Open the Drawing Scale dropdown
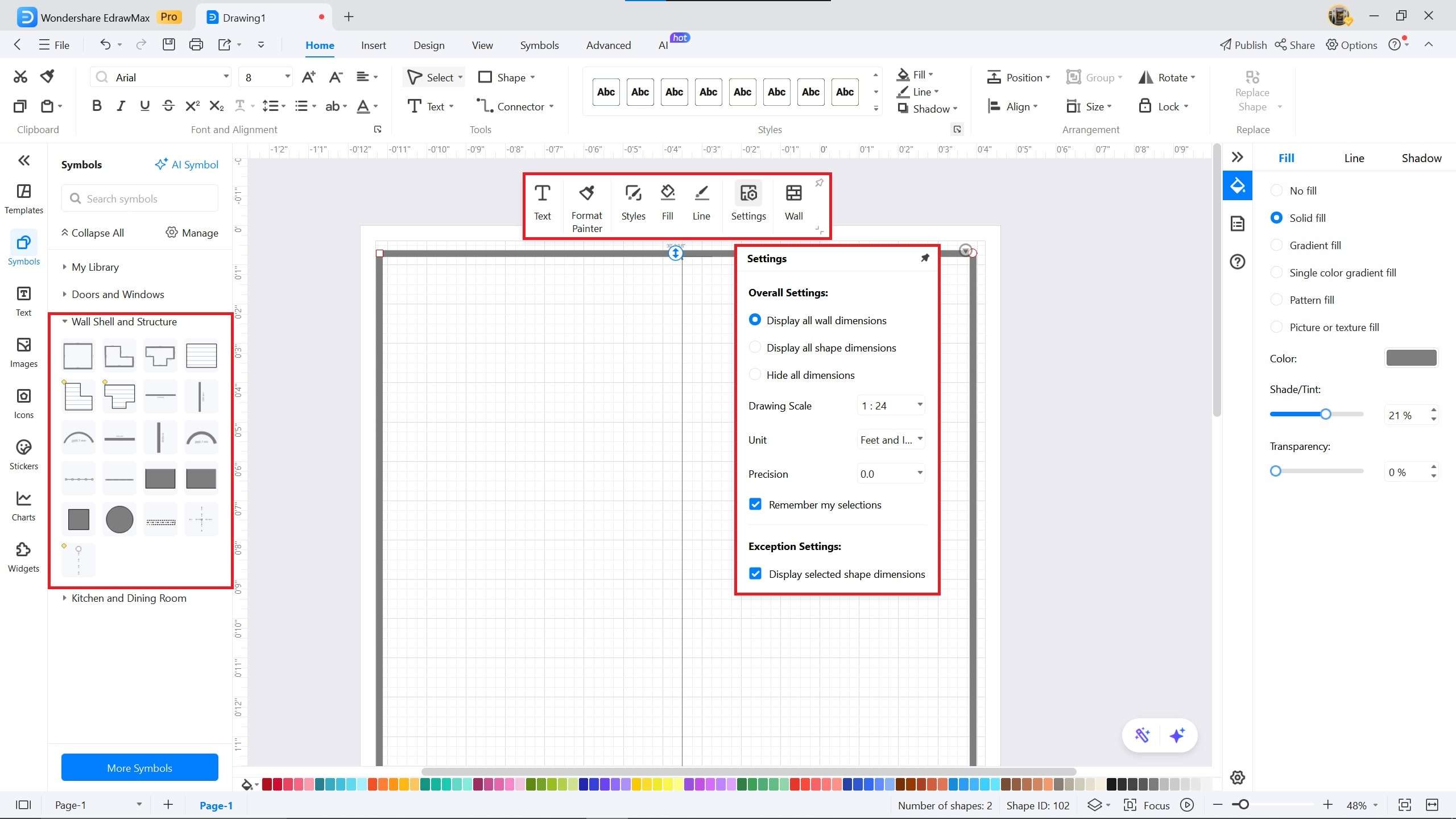The image size is (1456, 819). 891,406
